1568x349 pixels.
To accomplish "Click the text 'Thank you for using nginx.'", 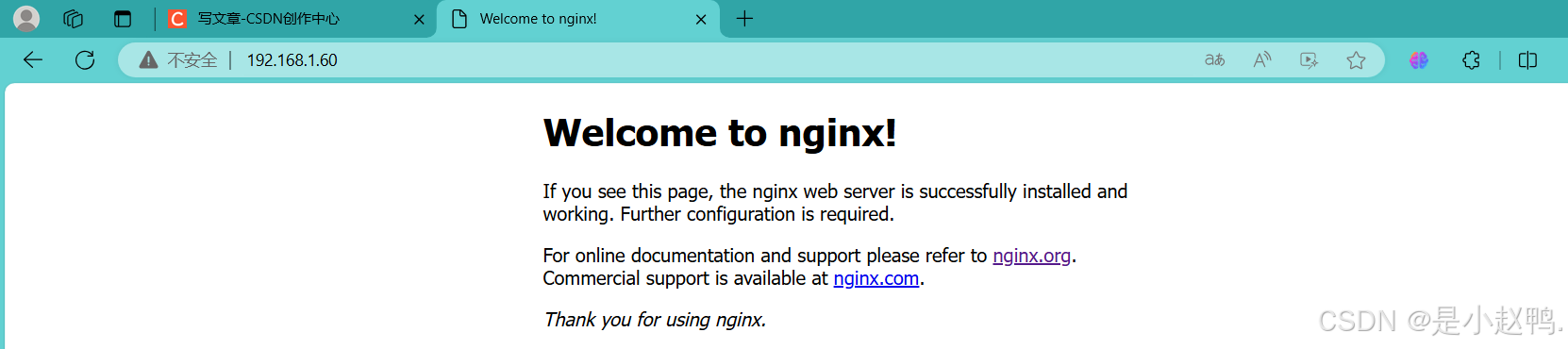I will 655,320.
